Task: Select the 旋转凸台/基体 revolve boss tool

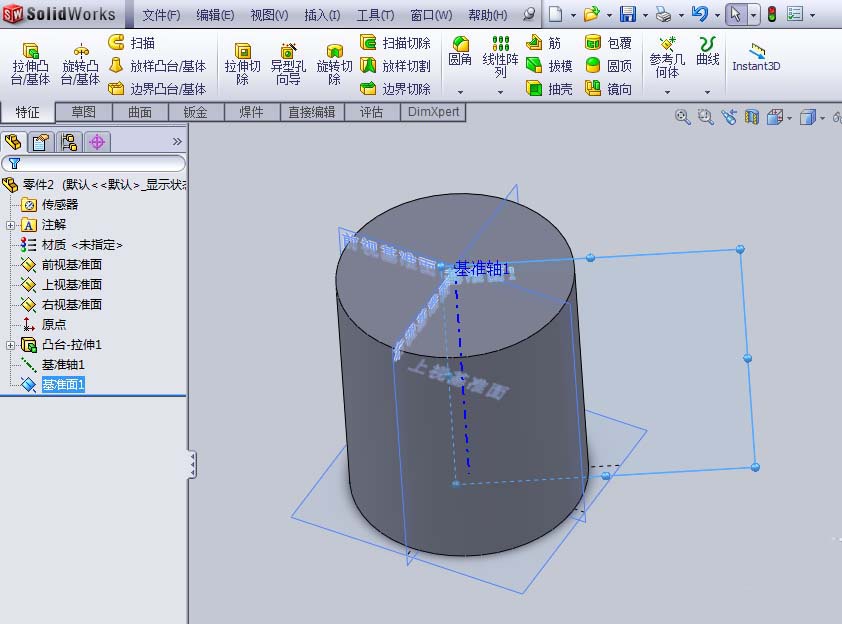Action: [81, 64]
